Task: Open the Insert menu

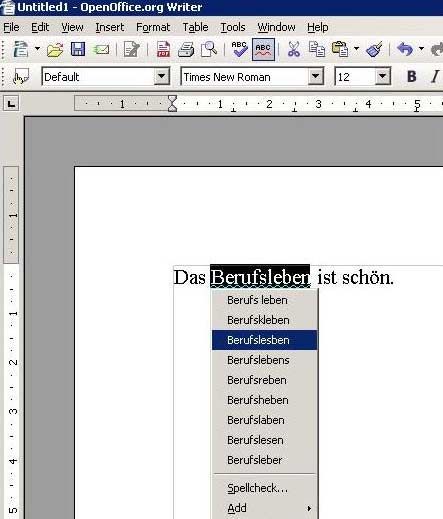Action: (x=109, y=27)
